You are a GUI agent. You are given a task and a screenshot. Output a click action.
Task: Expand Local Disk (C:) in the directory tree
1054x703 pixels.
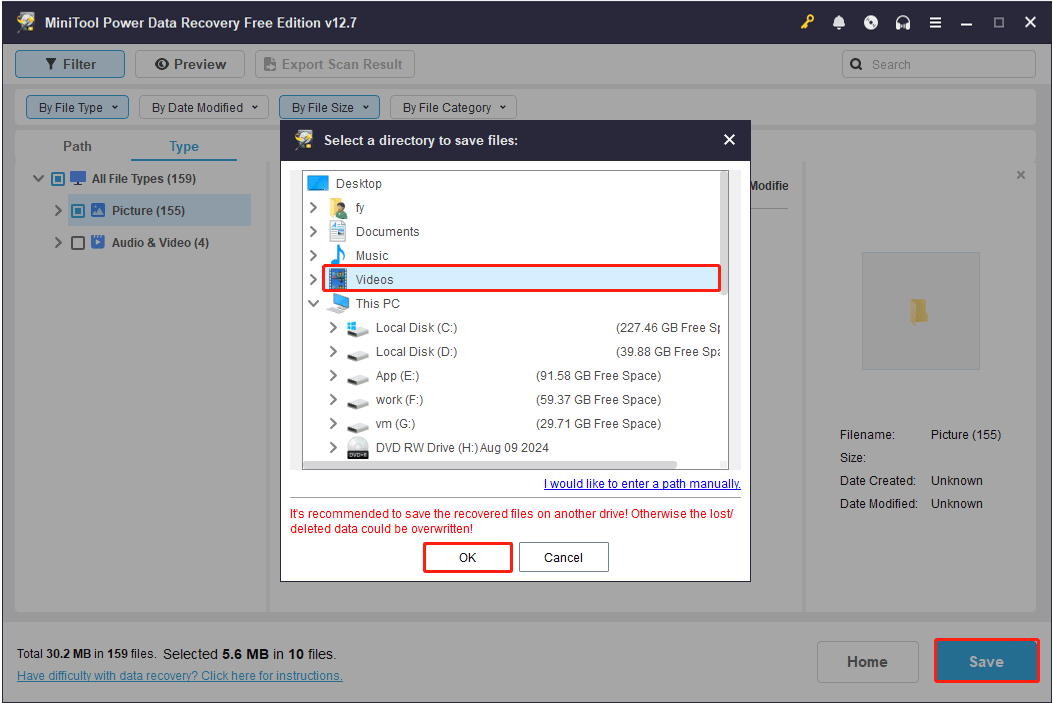(x=332, y=327)
